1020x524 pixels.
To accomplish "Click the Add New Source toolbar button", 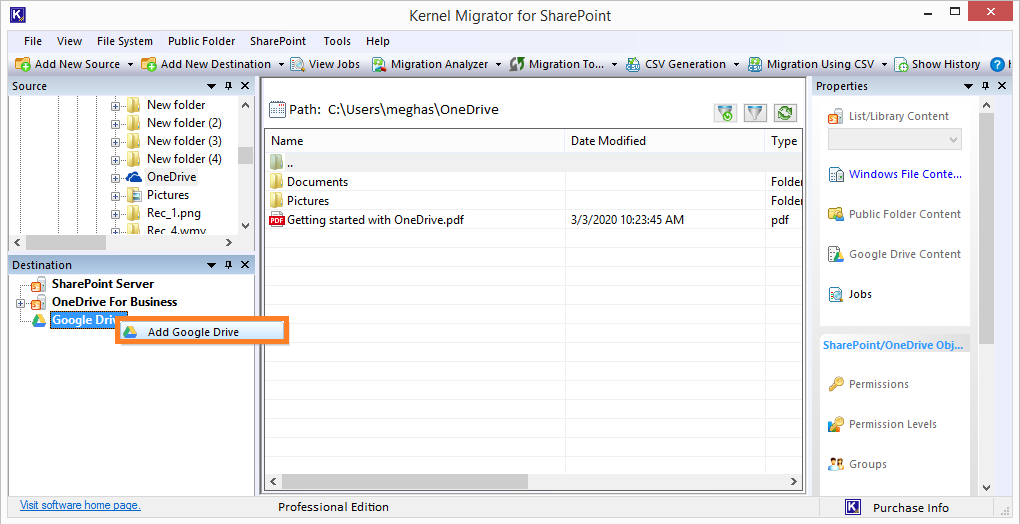I will coord(68,64).
